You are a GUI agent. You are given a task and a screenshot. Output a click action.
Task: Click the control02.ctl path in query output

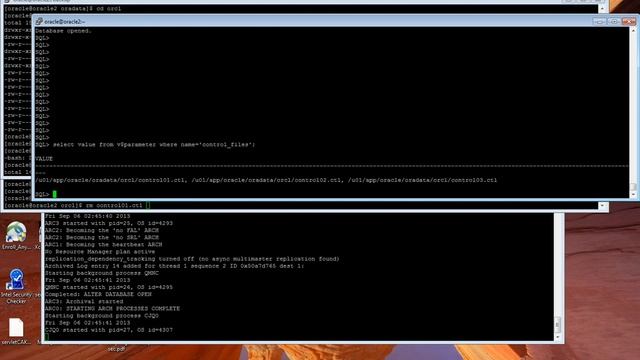[x=267, y=180]
